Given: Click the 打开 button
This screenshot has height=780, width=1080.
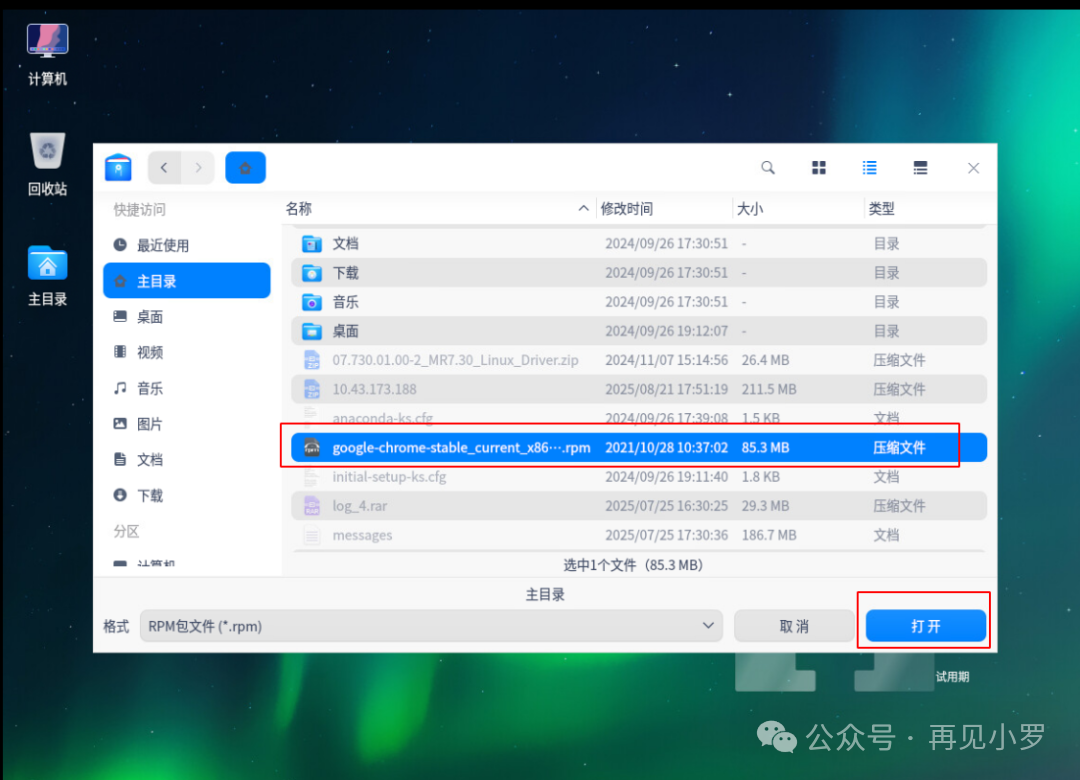Looking at the screenshot, I should [x=926, y=626].
